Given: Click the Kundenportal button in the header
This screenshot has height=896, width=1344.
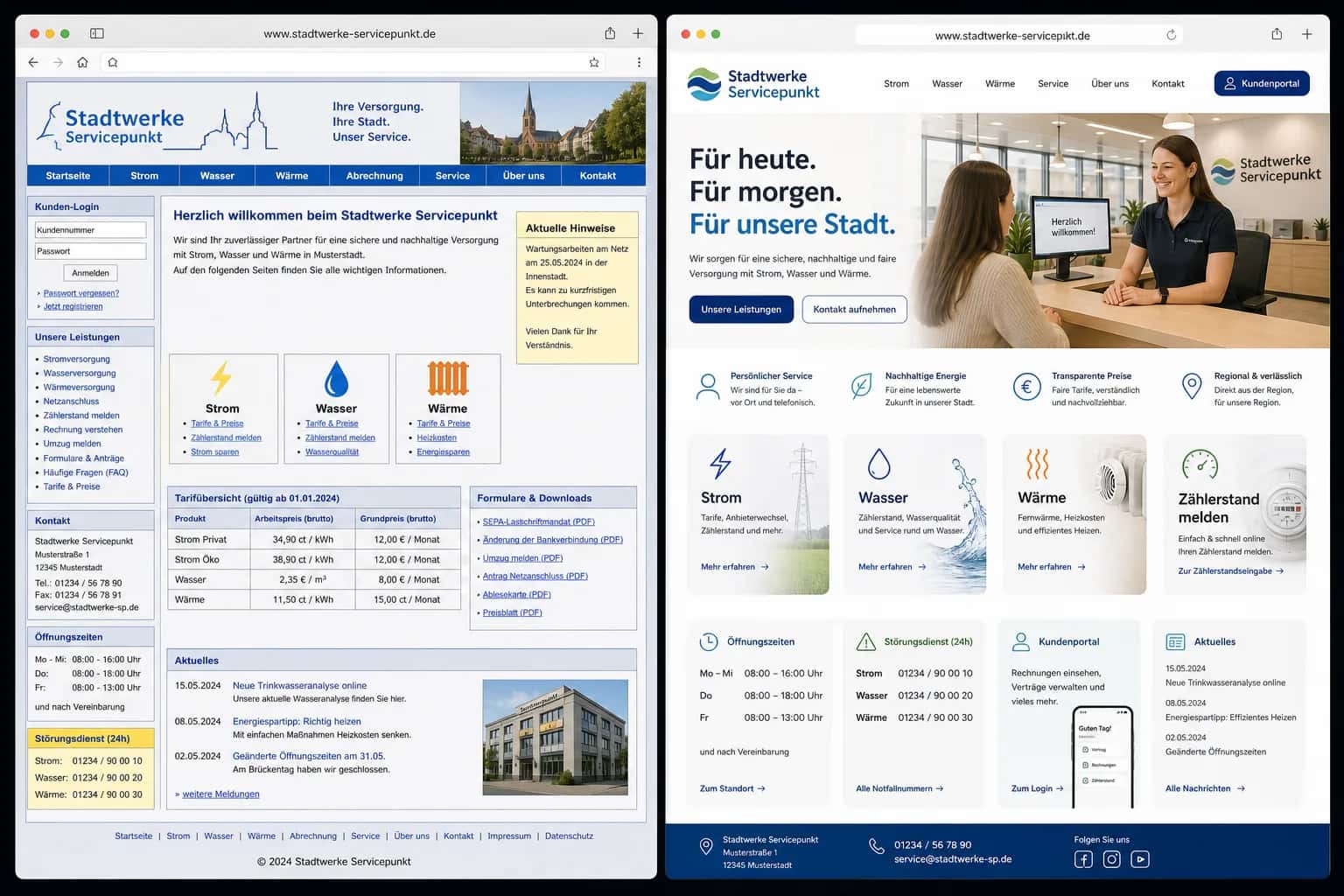Looking at the screenshot, I should (1262, 83).
